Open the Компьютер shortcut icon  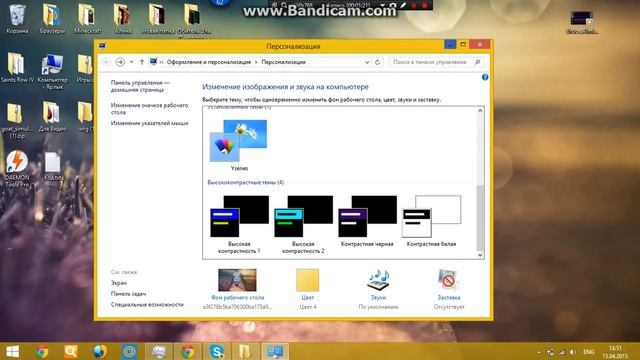pos(52,71)
